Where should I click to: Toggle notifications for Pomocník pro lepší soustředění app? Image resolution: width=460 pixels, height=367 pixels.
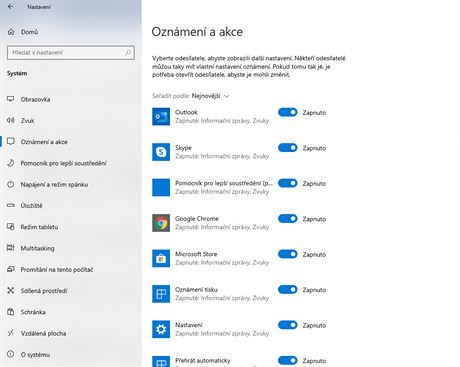(x=288, y=183)
